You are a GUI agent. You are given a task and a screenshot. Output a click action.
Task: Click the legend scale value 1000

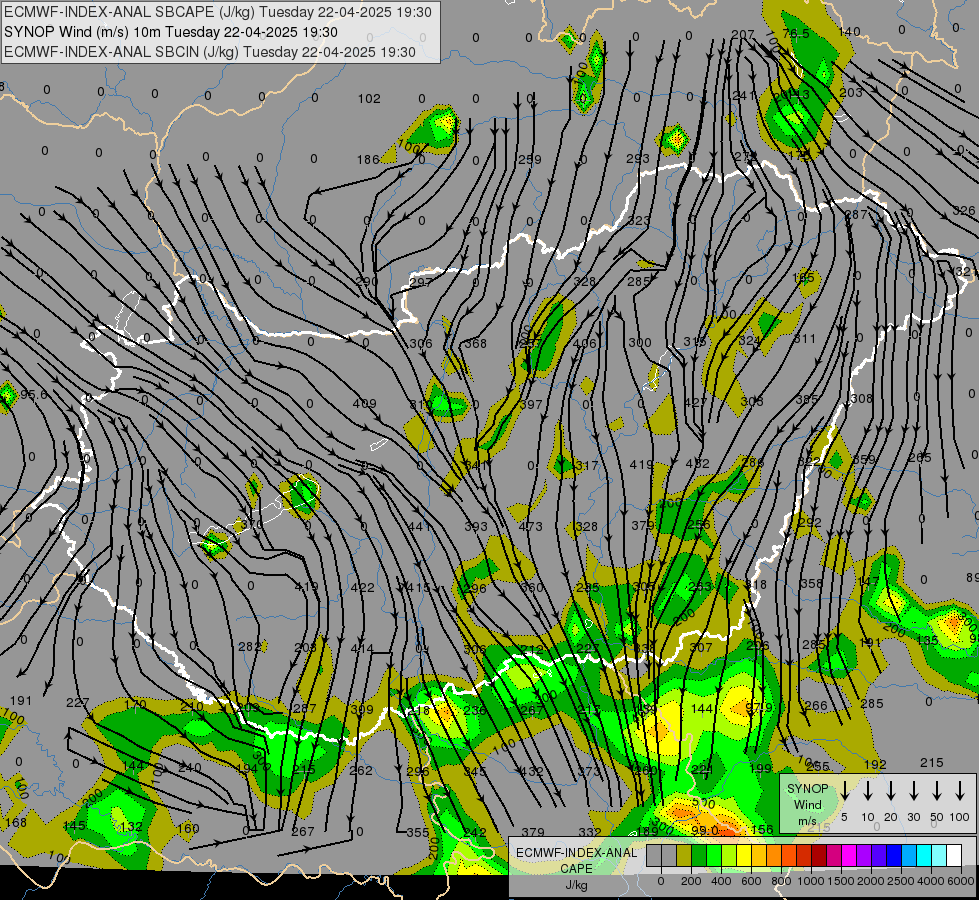(811, 881)
